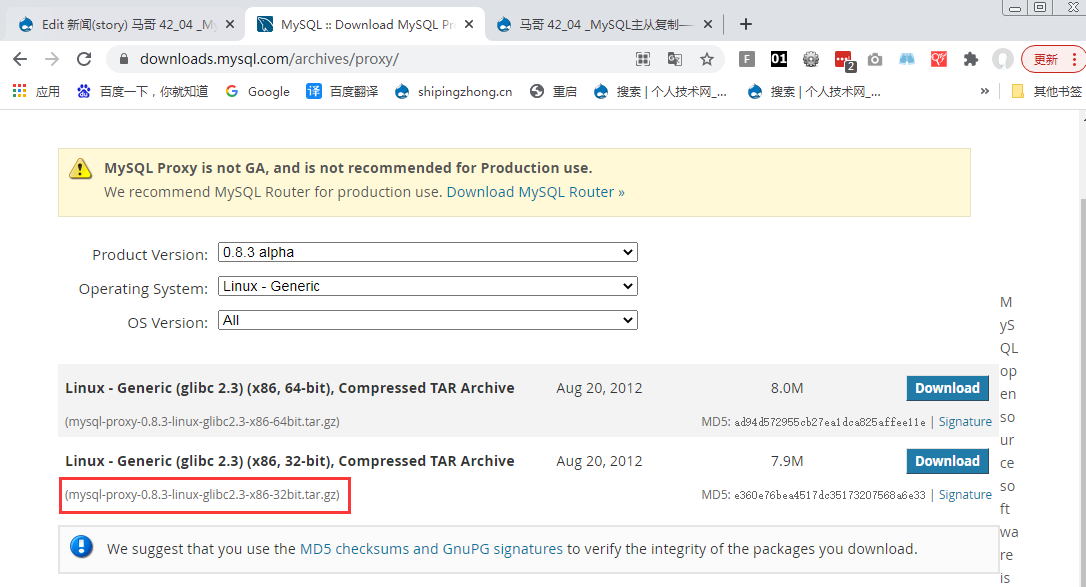Switch to the Edit 新闻(story) tab
This screenshot has height=587, width=1086.
(125, 24)
